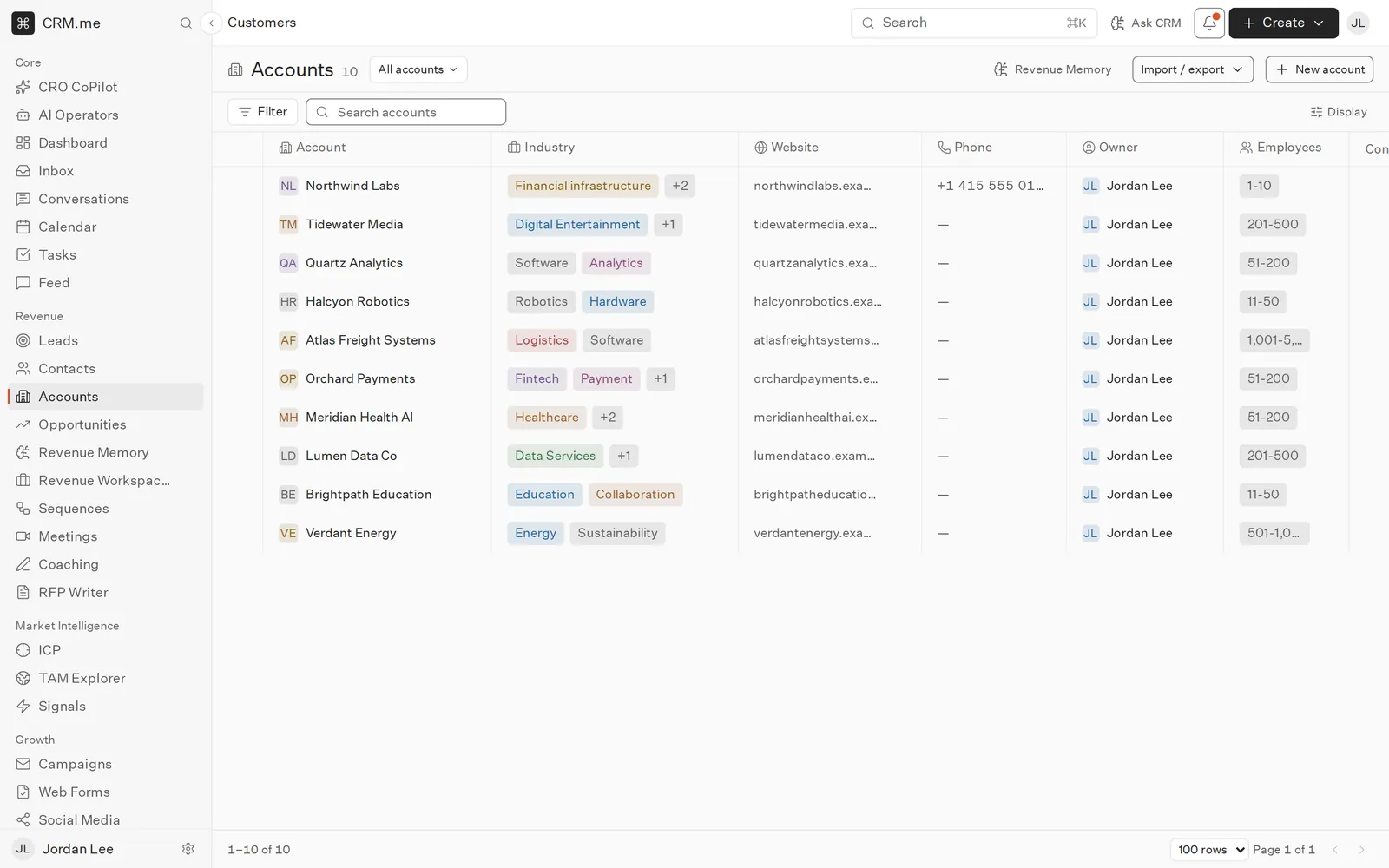Click the Search accounts field
This screenshot has height=868, width=1389.
click(405, 112)
